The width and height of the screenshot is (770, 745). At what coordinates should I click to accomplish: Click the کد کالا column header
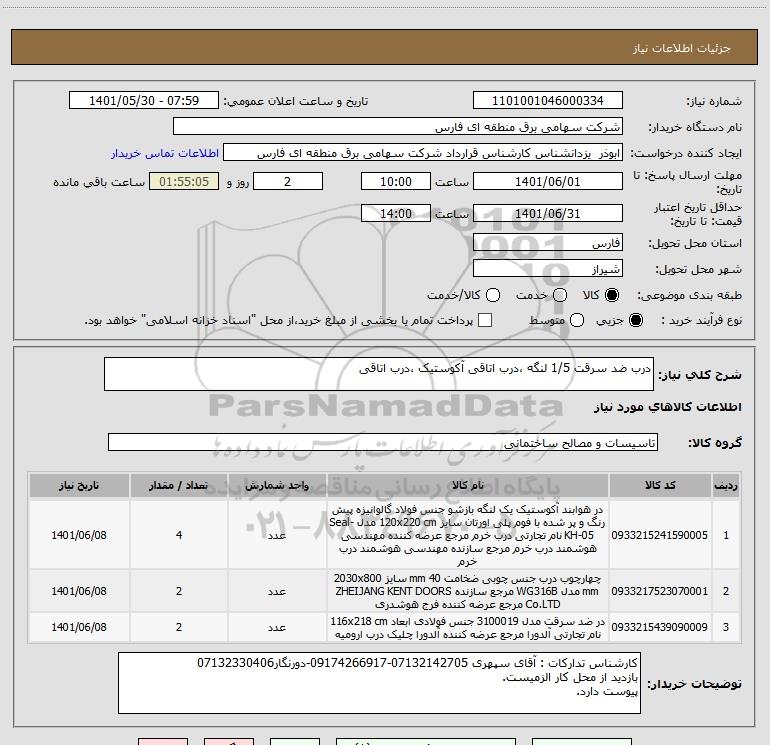[660, 485]
